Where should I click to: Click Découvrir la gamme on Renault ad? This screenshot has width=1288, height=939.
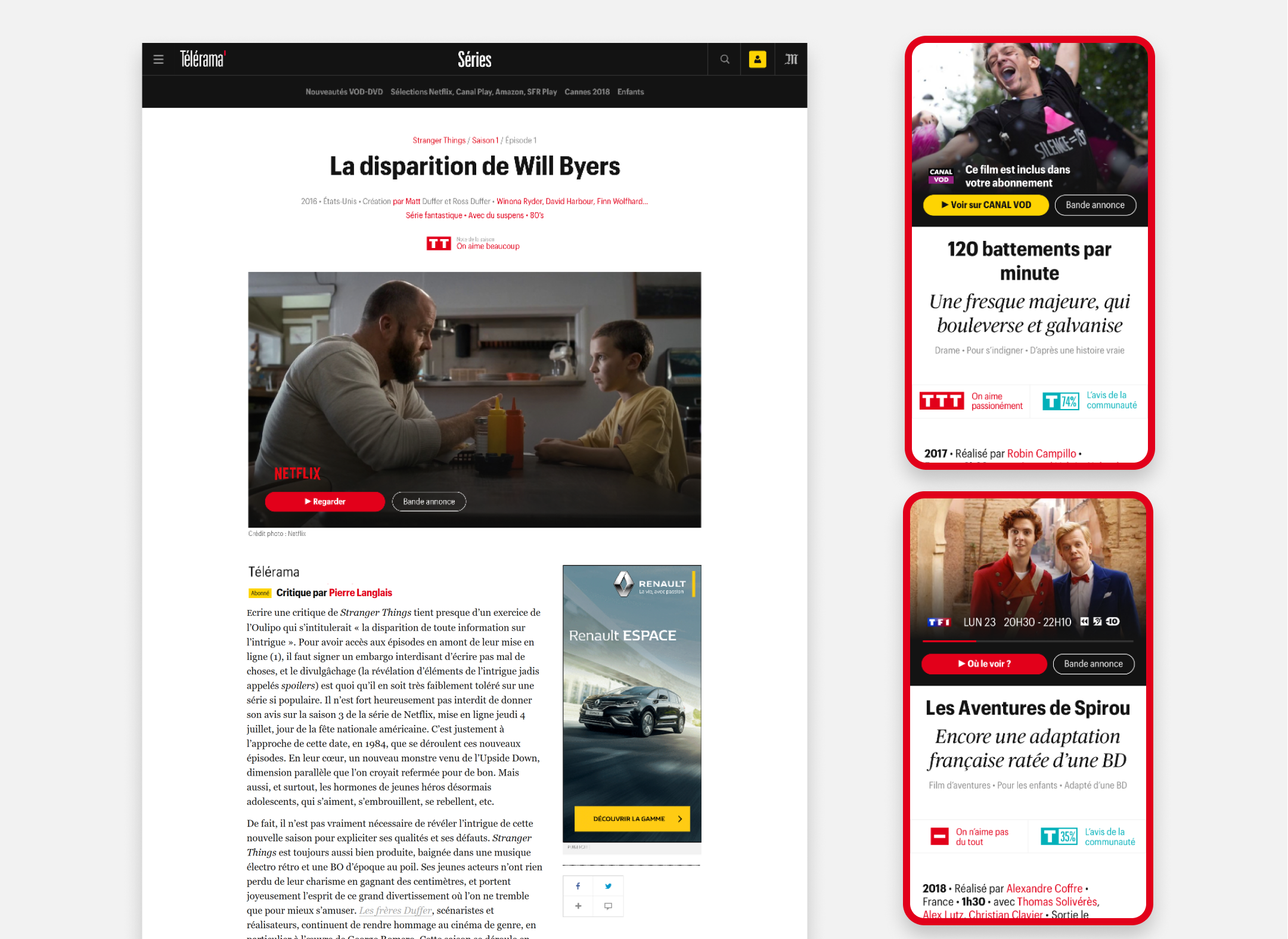(x=632, y=819)
